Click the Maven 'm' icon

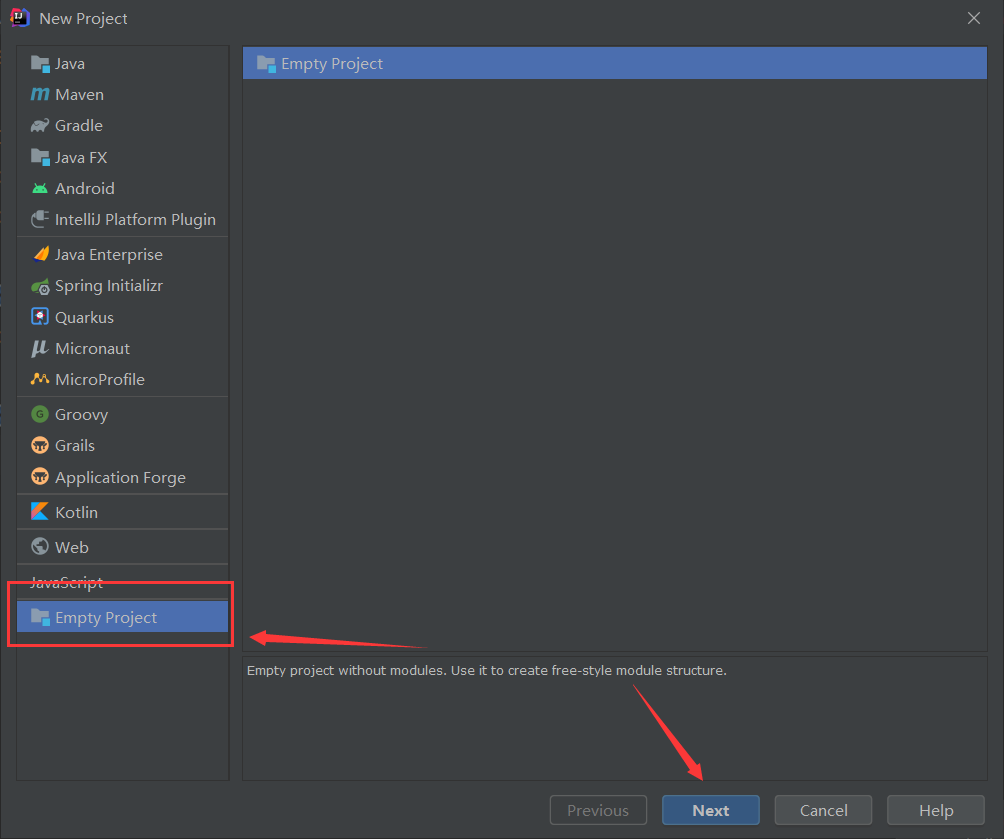pos(40,95)
